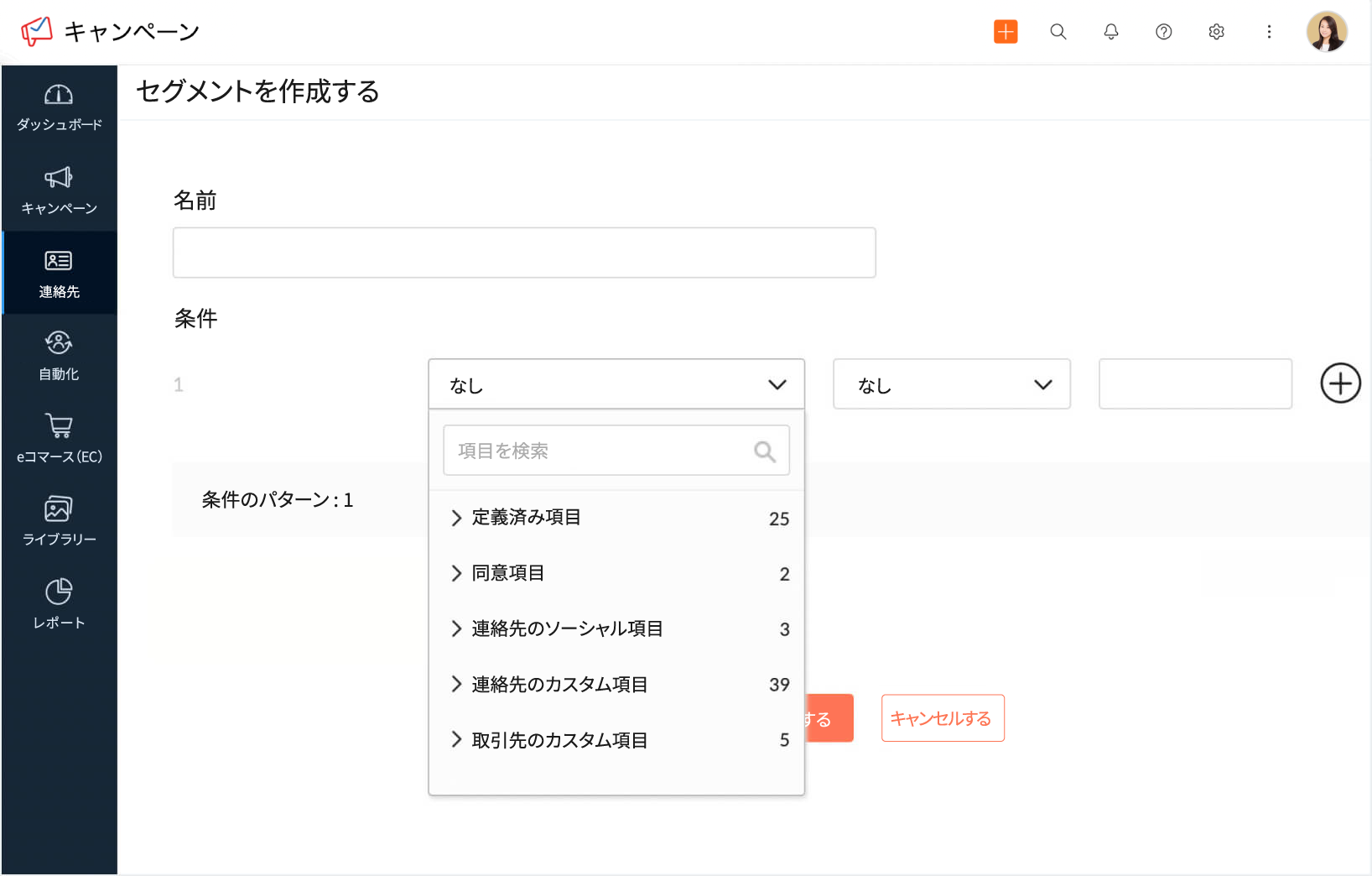Open 連絡先 from the sidebar
This screenshot has width=1372, height=876.
click(59, 273)
